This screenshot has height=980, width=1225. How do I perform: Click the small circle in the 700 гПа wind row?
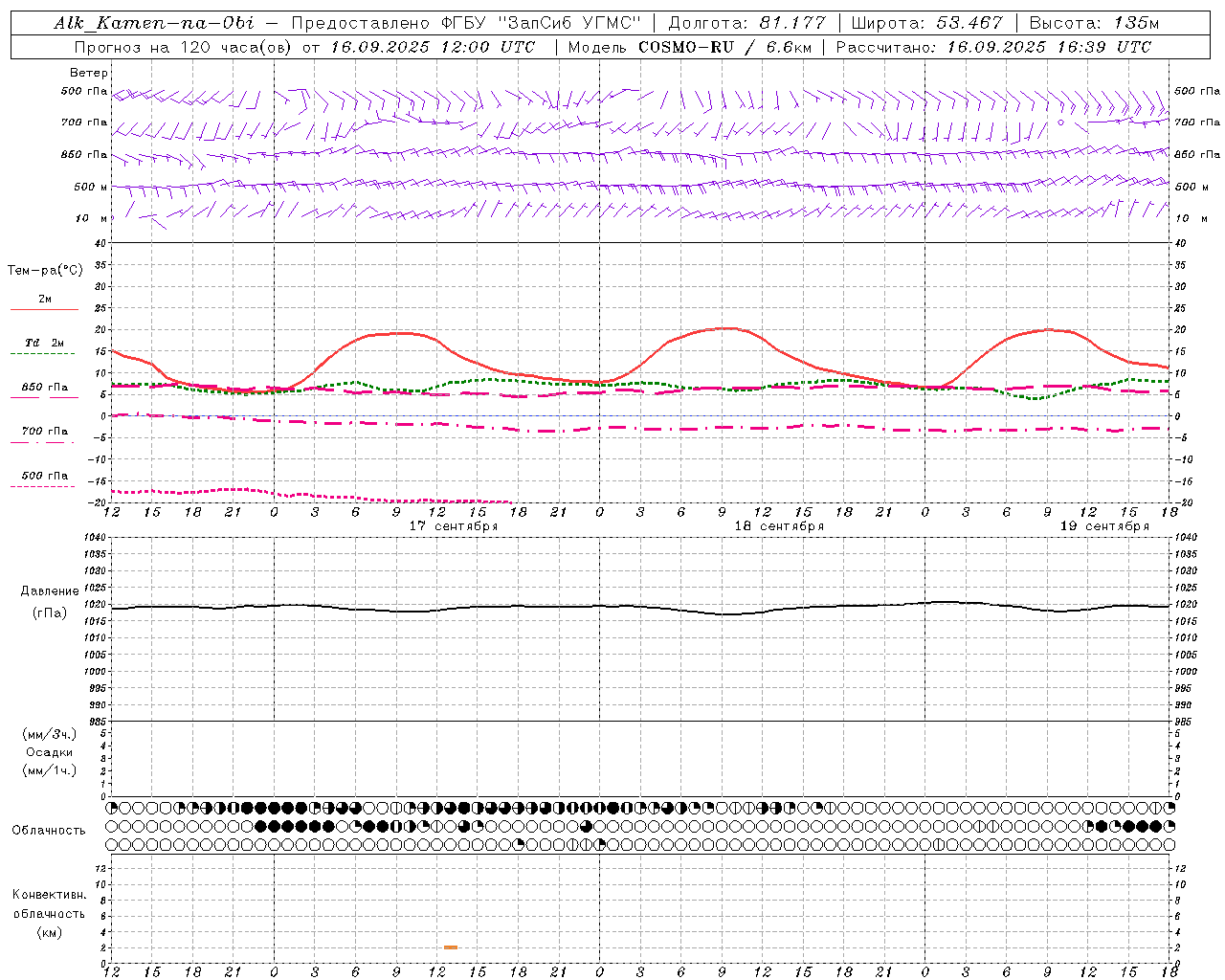(1060, 123)
